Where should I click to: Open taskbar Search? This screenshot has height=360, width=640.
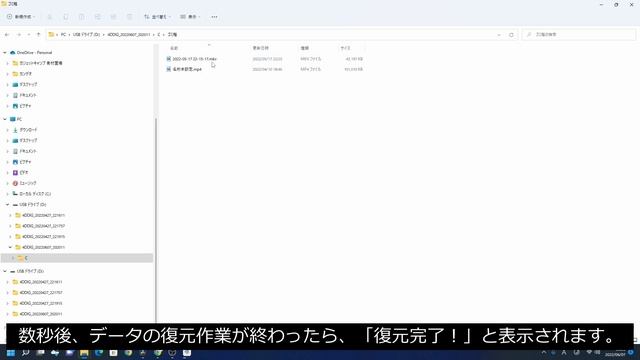coord(25,353)
